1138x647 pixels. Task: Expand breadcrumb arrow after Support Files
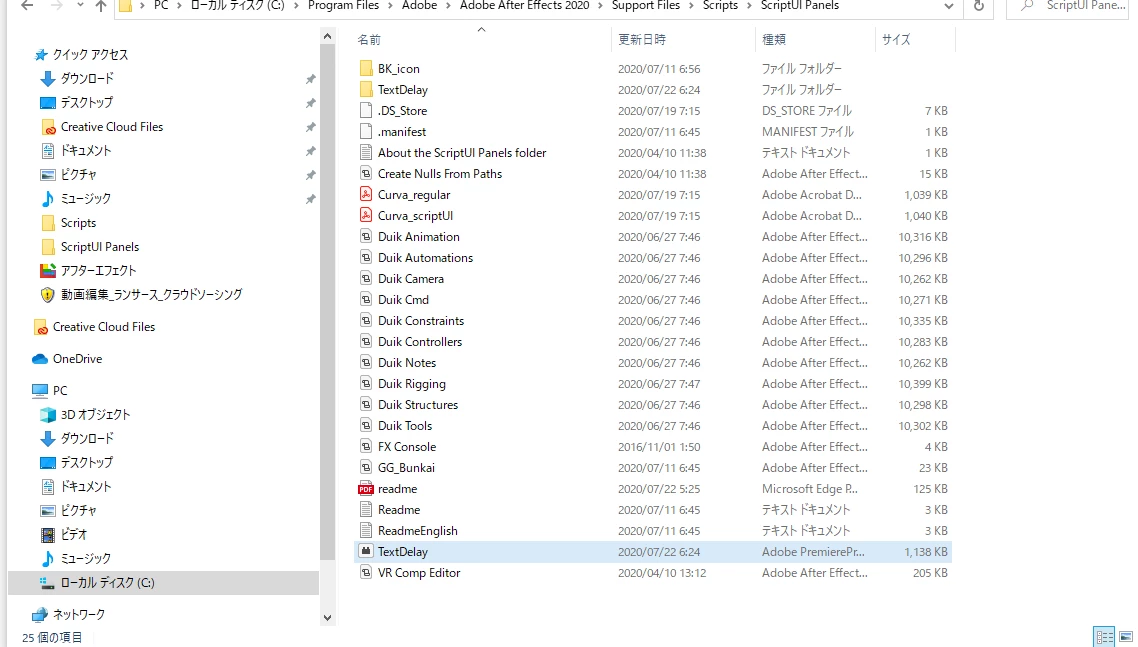(691, 6)
